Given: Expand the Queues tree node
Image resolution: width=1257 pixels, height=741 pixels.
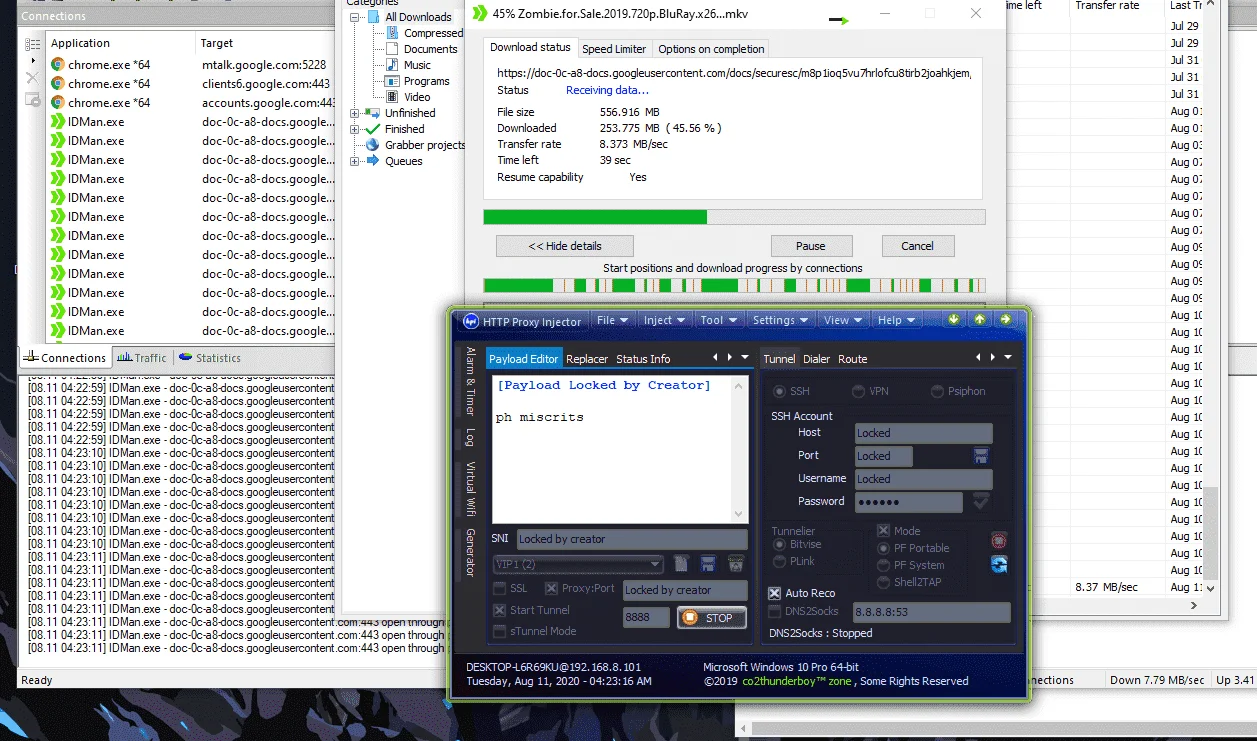Looking at the screenshot, I should coord(354,161).
